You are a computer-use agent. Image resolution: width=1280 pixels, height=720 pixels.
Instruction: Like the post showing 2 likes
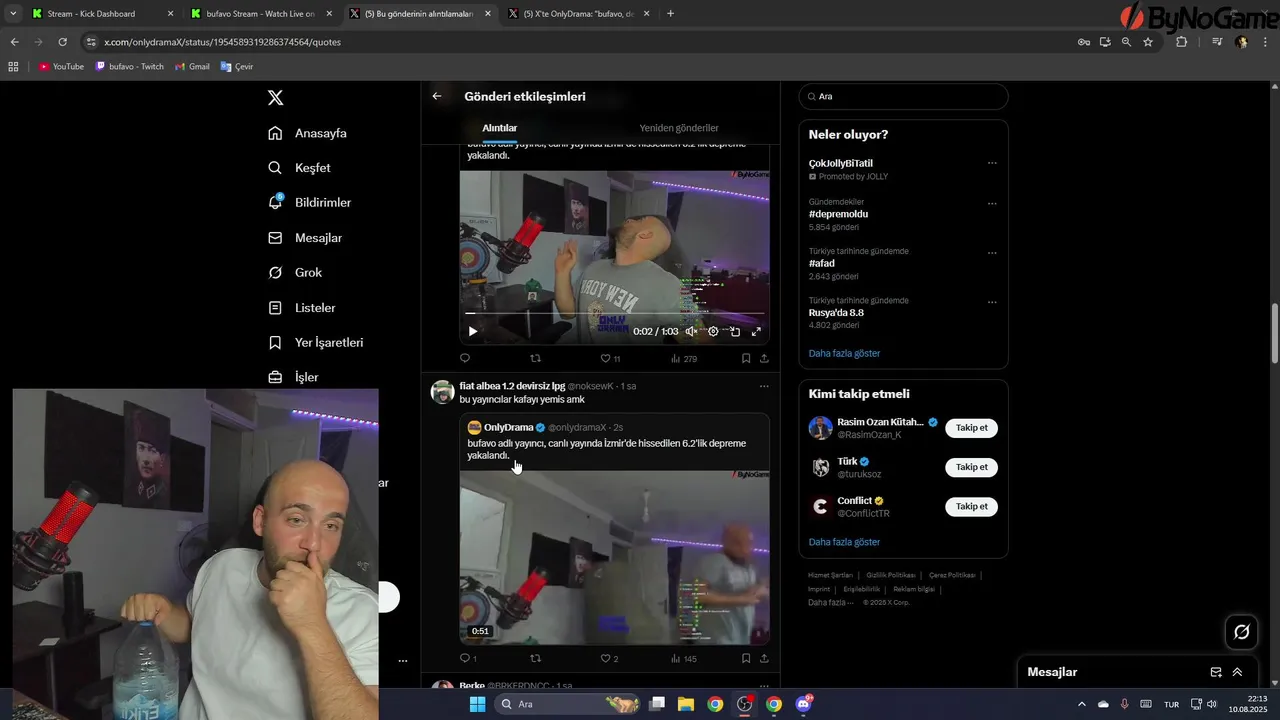click(609, 658)
